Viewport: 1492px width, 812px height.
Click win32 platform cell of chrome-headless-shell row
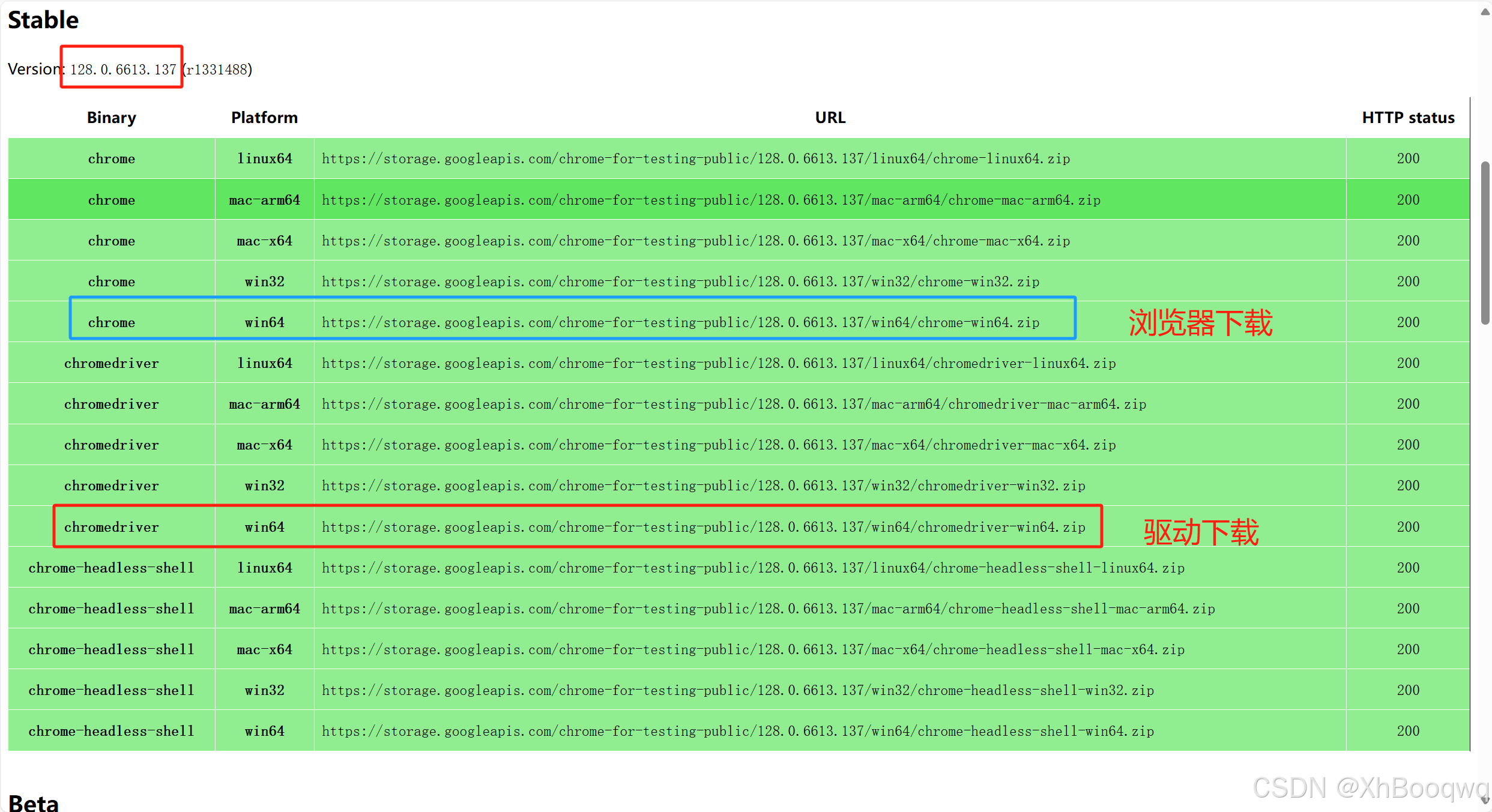(x=265, y=690)
